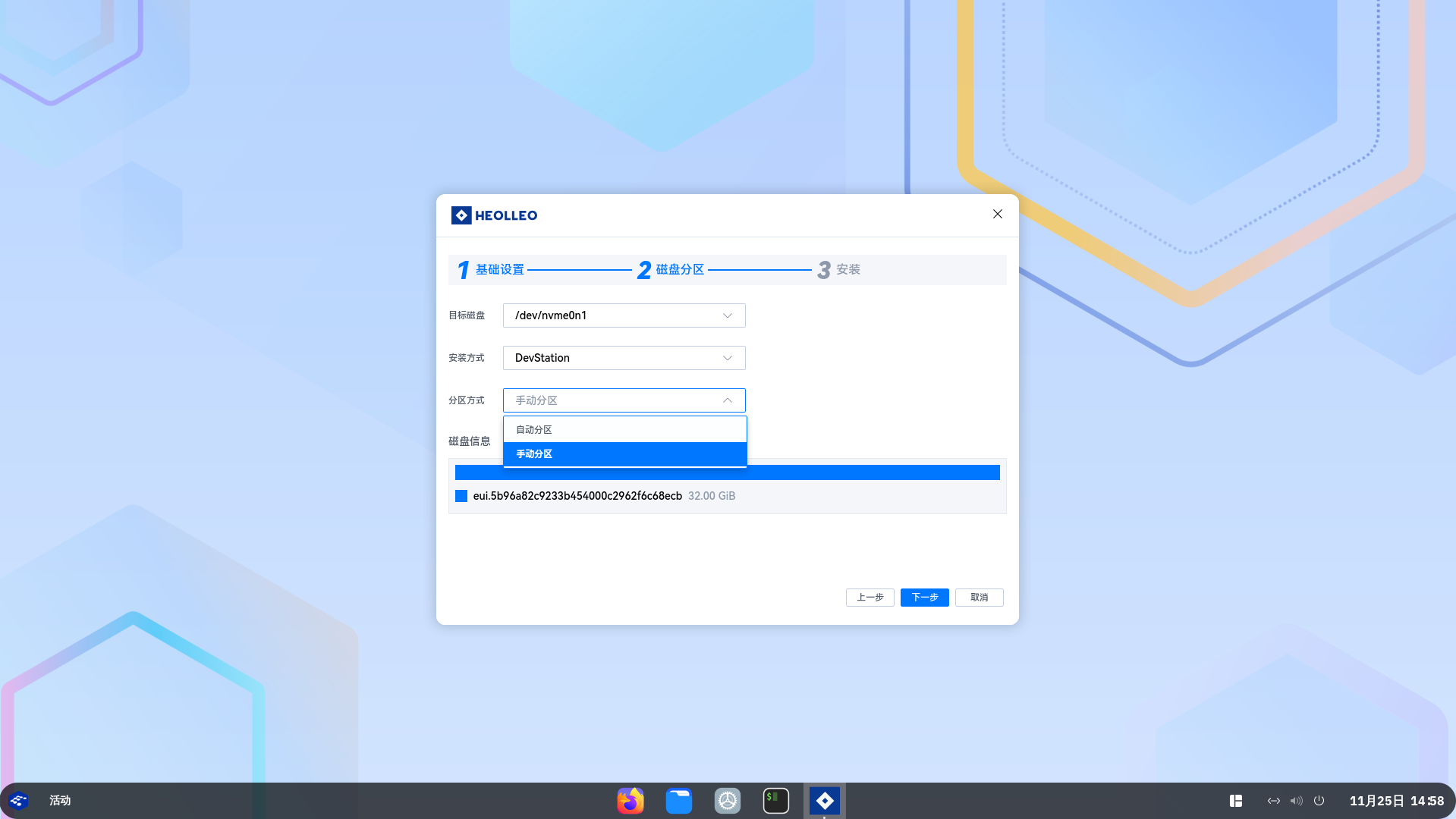Select the 手动分区 option

pyautogui.click(x=625, y=454)
